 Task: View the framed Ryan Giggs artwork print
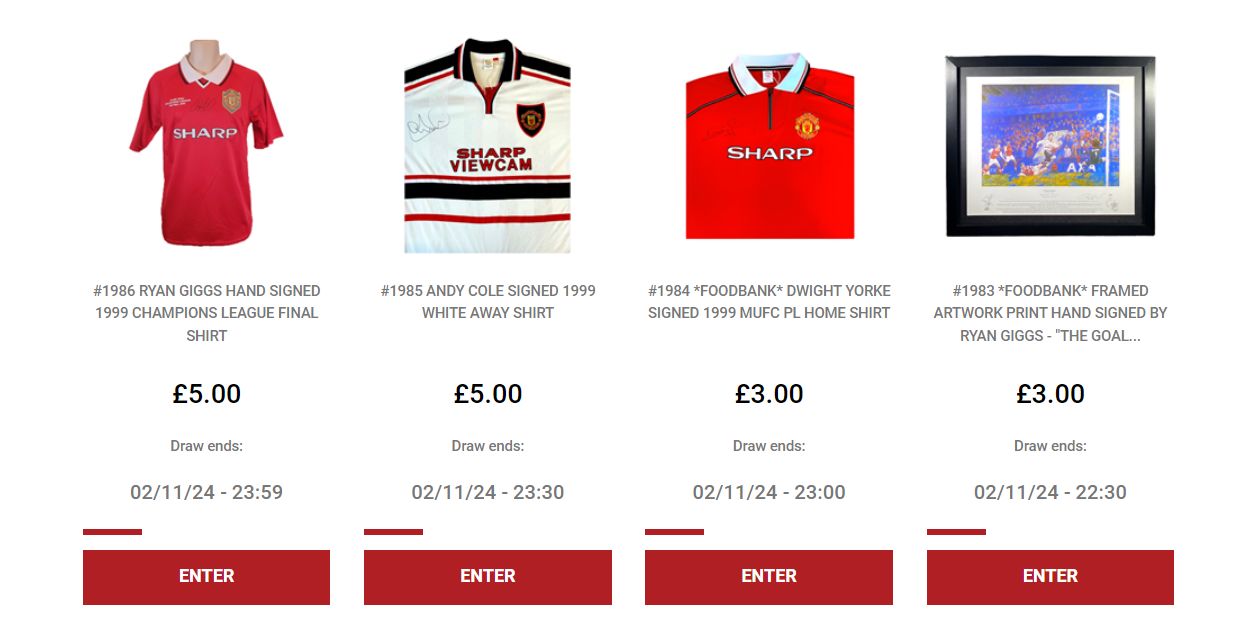(1050, 146)
